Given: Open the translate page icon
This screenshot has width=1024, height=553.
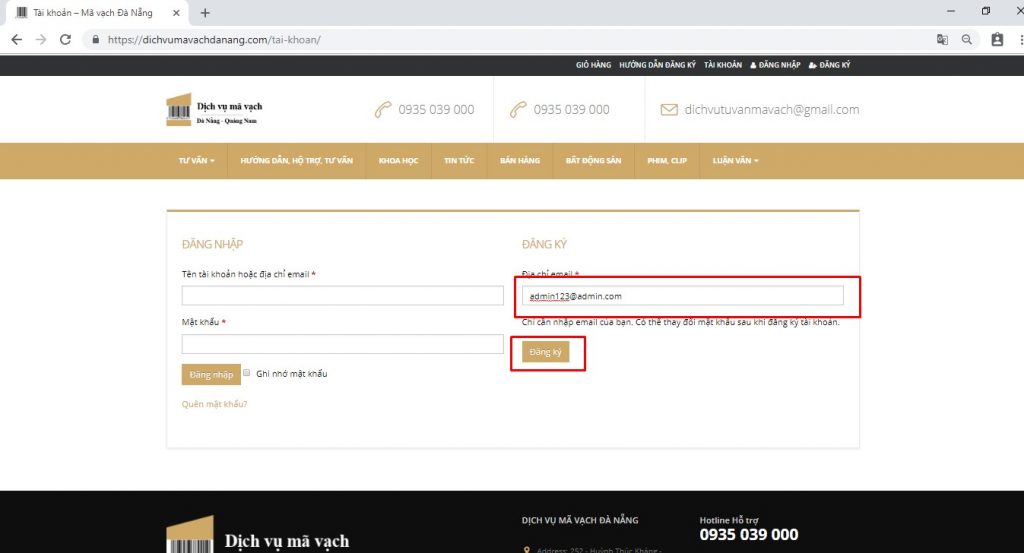Looking at the screenshot, I should click(942, 40).
